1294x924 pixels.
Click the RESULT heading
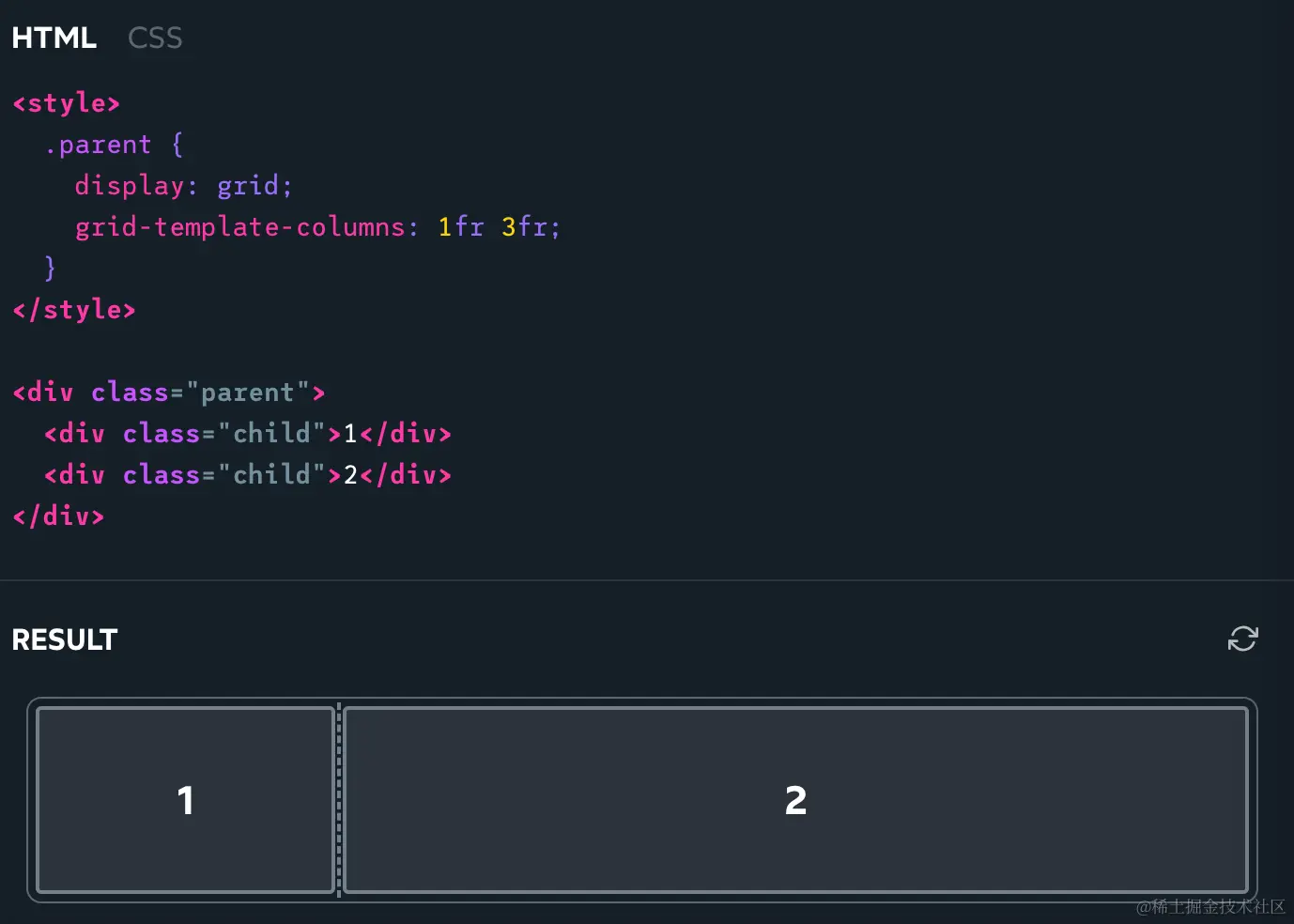[65, 639]
